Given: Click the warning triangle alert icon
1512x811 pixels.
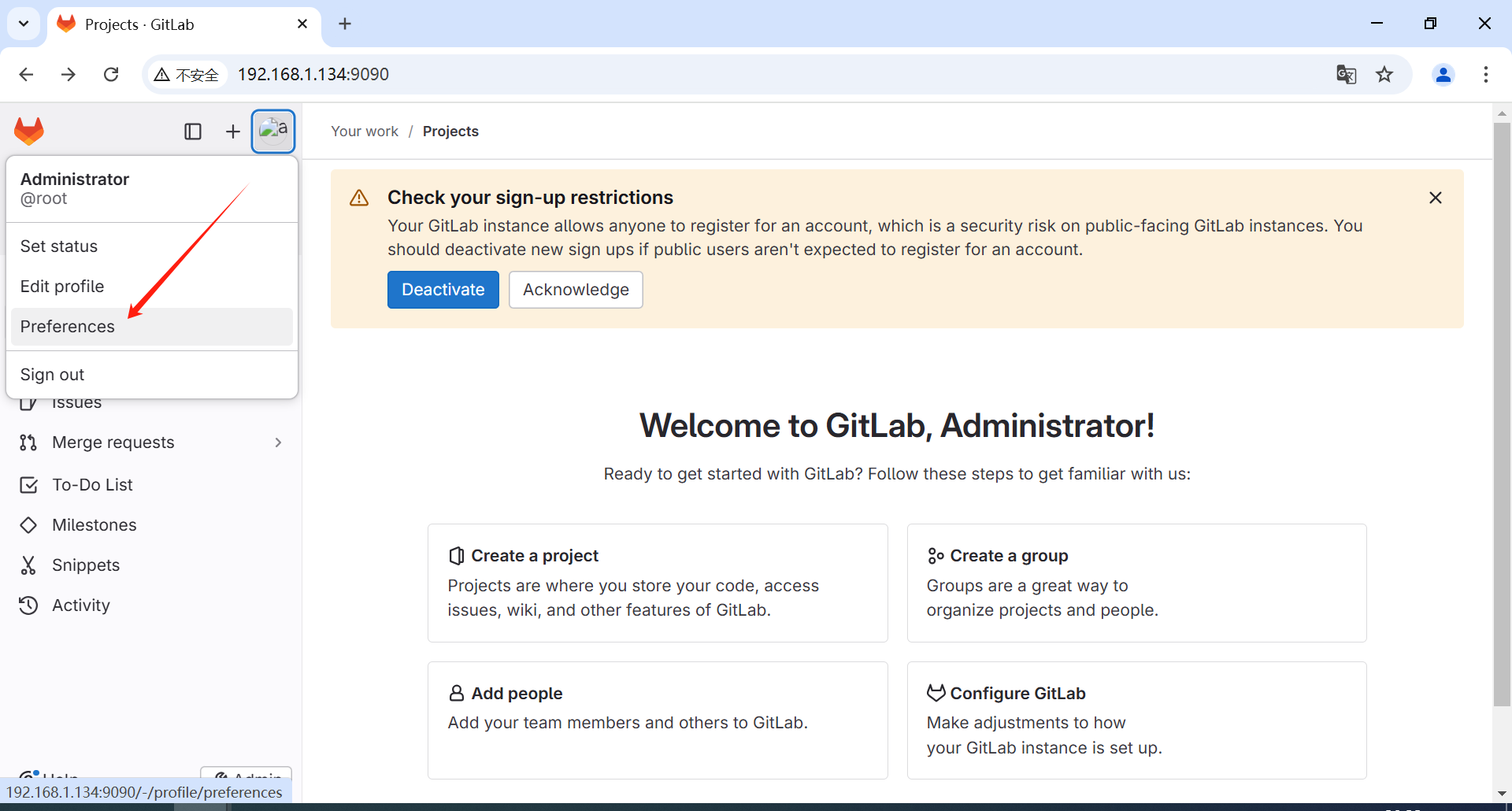Looking at the screenshot, I should point(359,198).
